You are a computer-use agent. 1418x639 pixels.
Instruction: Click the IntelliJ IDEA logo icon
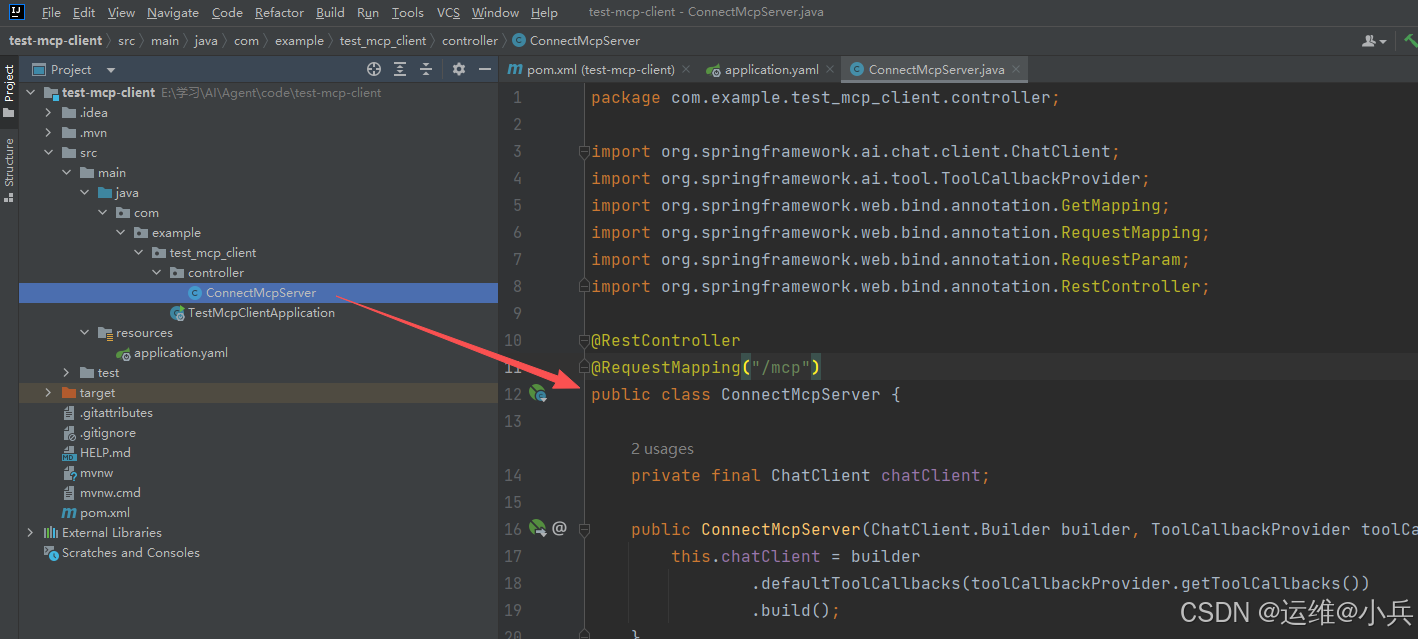point(17,13)
